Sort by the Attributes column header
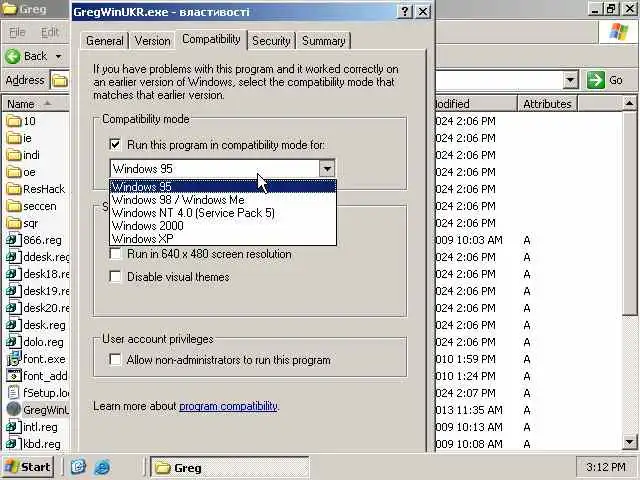 coord(547,104)
